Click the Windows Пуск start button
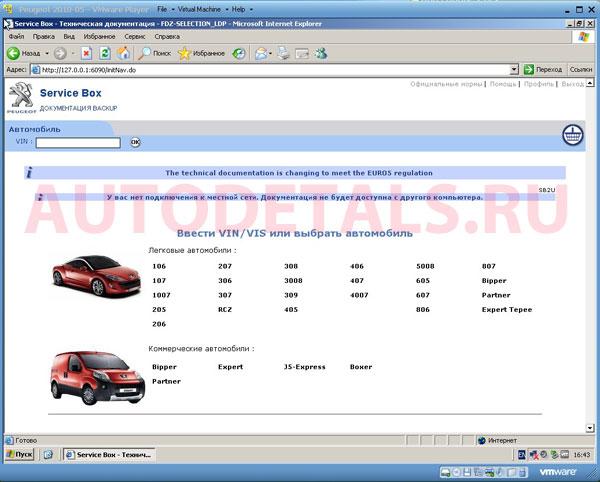This screenshot has height=482, width=600. (18, 454)
